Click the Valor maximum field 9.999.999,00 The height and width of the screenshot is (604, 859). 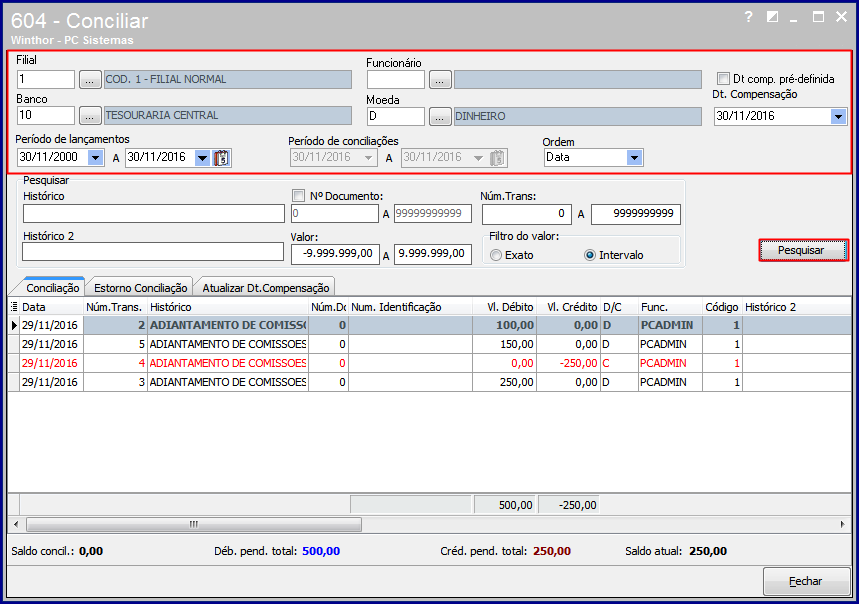pyautogui.click(x=433, y=254)
